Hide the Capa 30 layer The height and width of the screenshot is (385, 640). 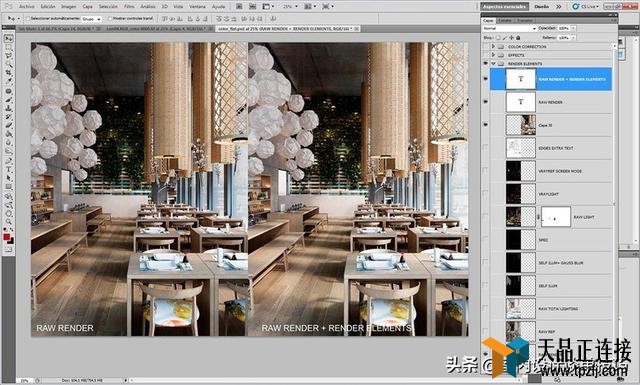[x=485, y=125]
